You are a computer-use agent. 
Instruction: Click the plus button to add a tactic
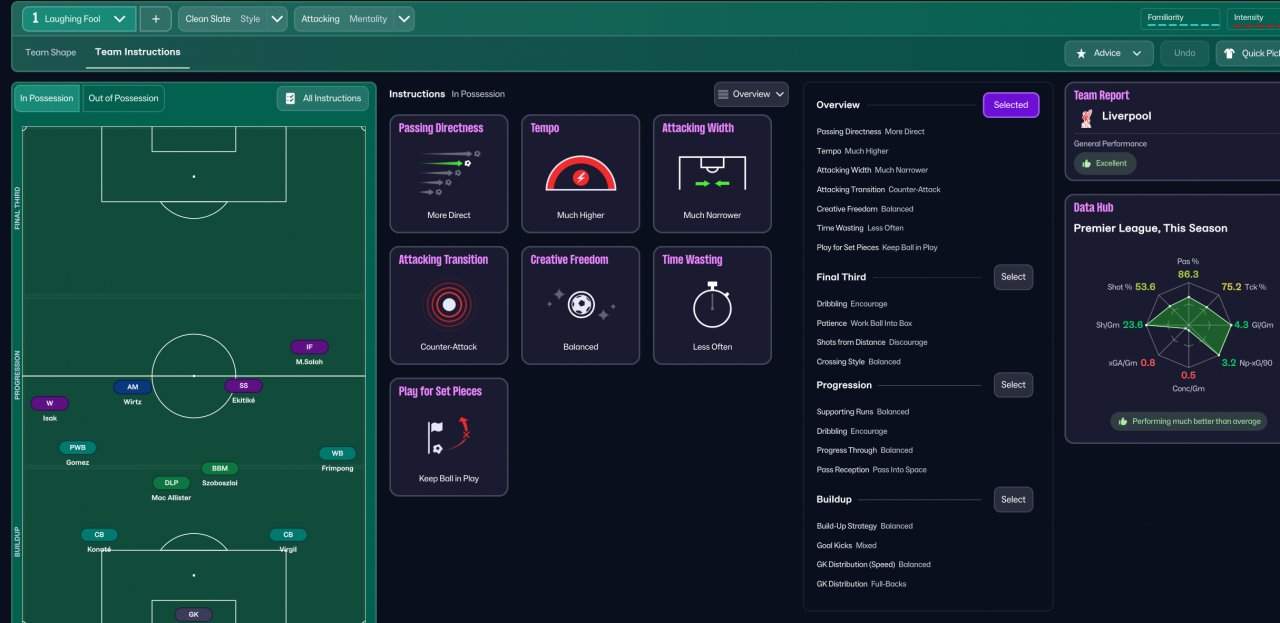[155, 18]
